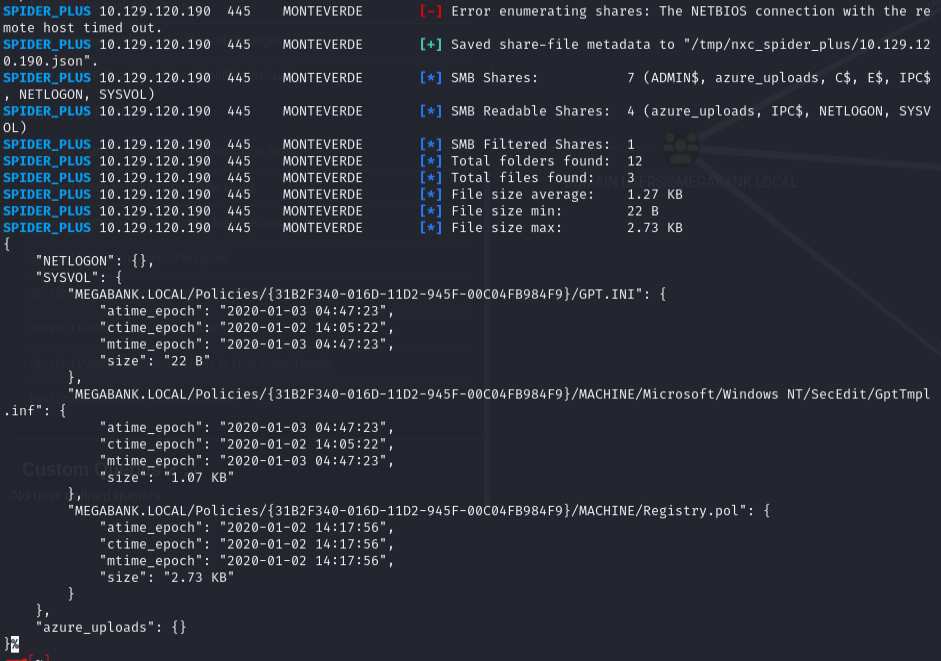Screen dimensions: 941x661
Task: Click the [*] marker beside SMB Shares
Action: click(x=431, y=78)
